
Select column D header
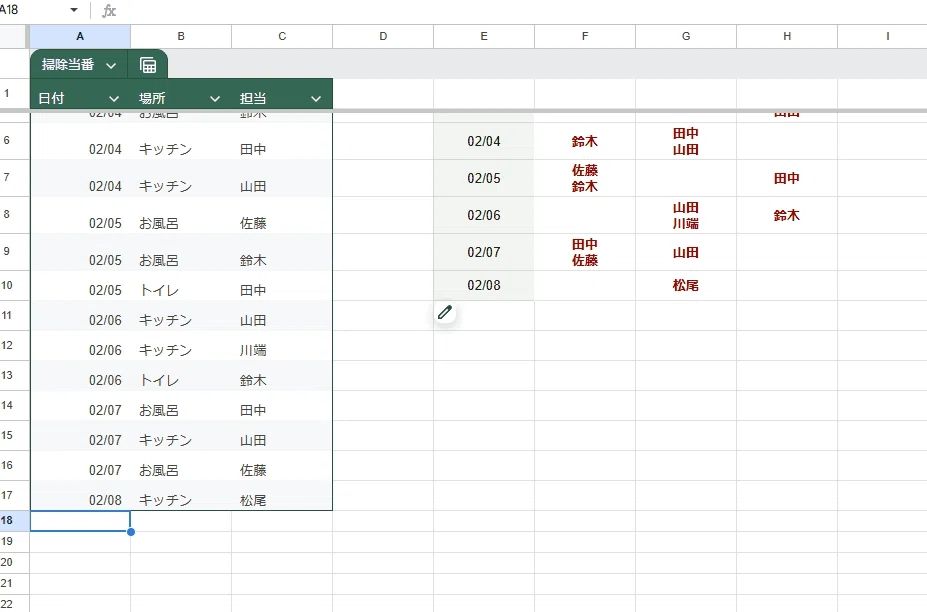pyautogui.click(x=383, y=36)
